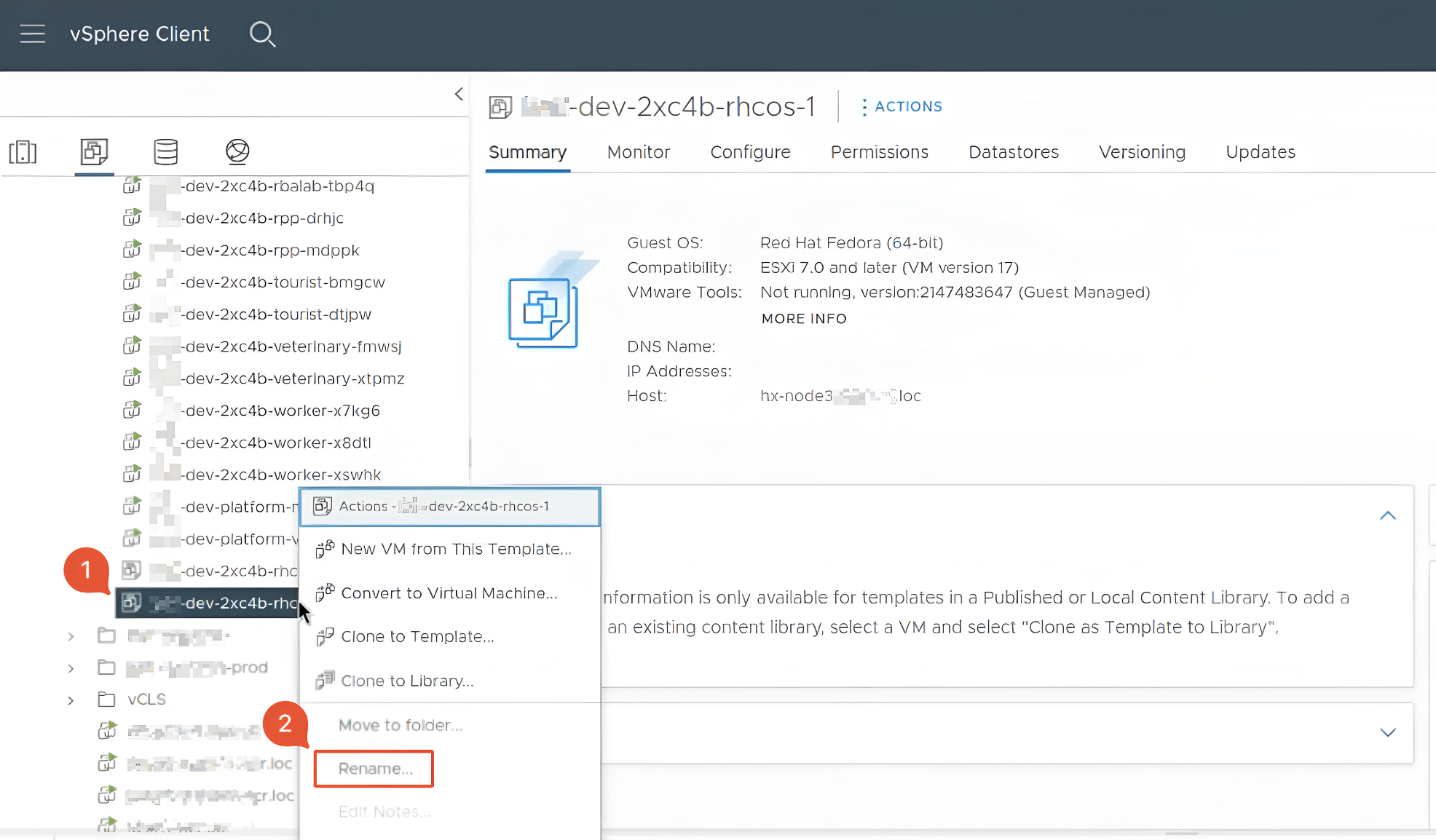
Task: Switch to VMs and Templates view icon
Action: [94, 151]
